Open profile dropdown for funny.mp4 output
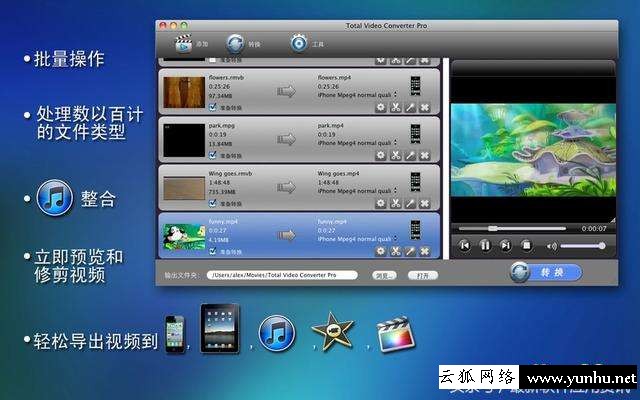Image resolution: width=640 pixels, height=400 pixels. click(x=357, y=239)
